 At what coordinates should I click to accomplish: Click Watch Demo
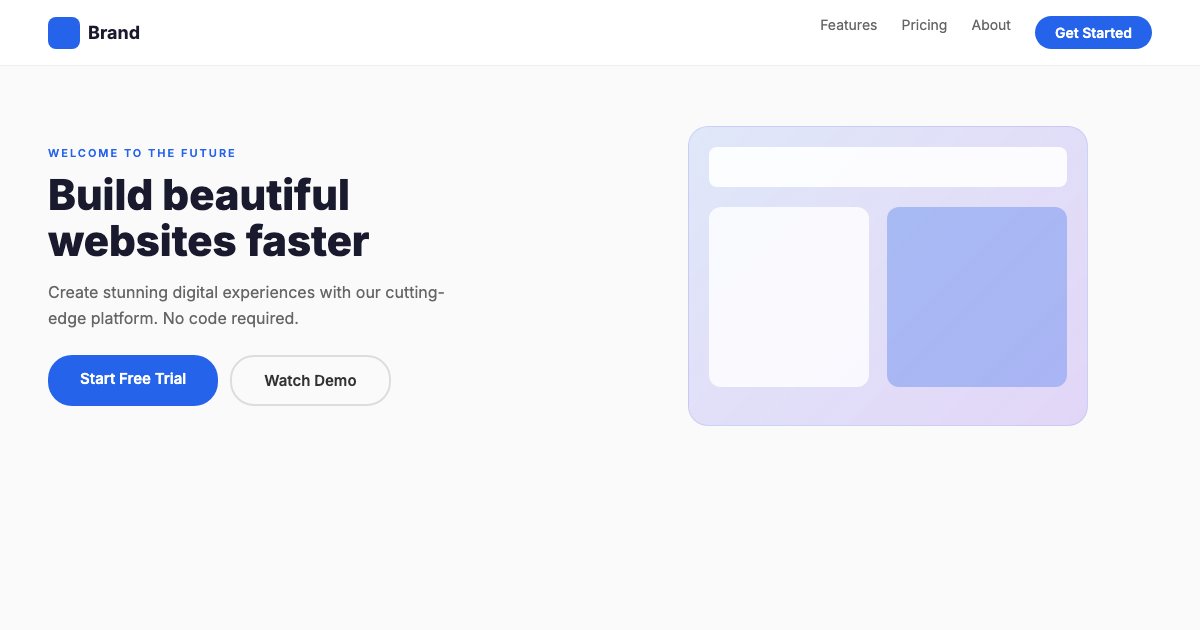tap(310, 380)
